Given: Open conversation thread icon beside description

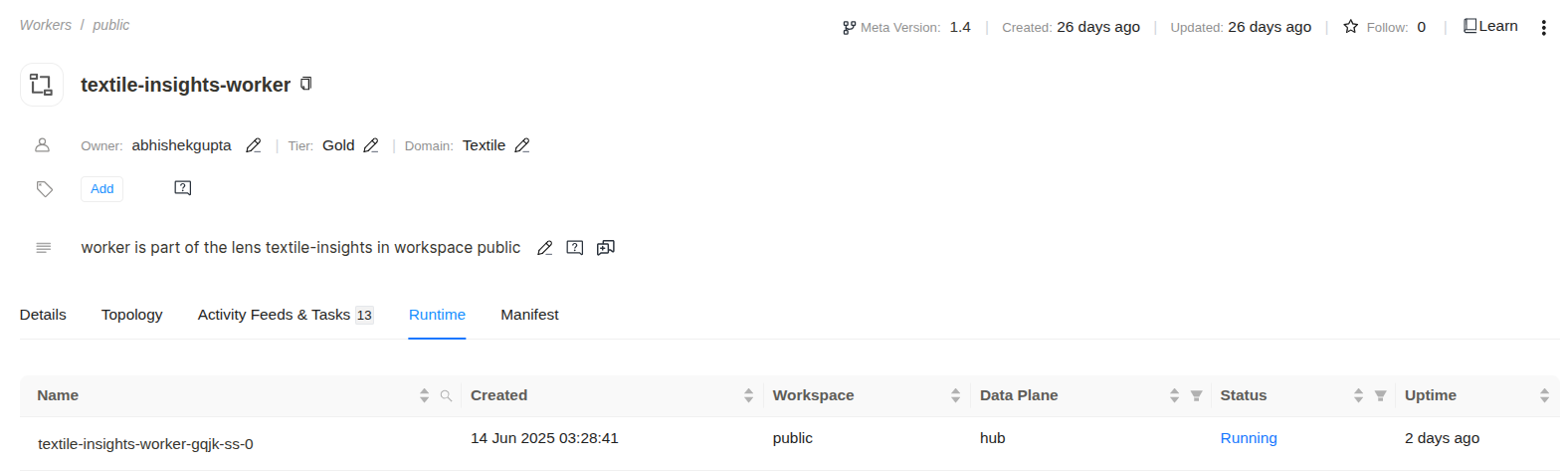Looking at the screenshot, I should coord(606,248).
